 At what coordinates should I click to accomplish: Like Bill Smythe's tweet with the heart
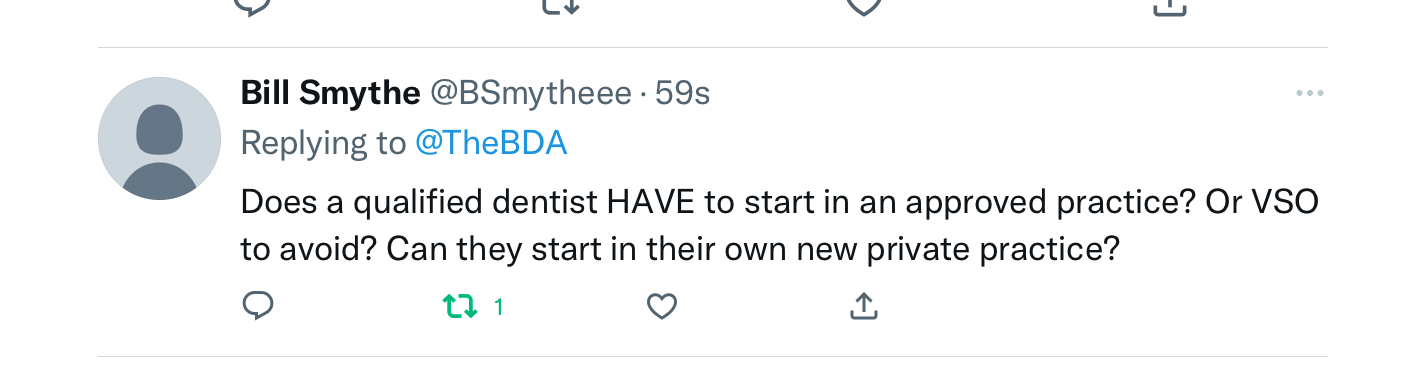click(x=662, y=306)
